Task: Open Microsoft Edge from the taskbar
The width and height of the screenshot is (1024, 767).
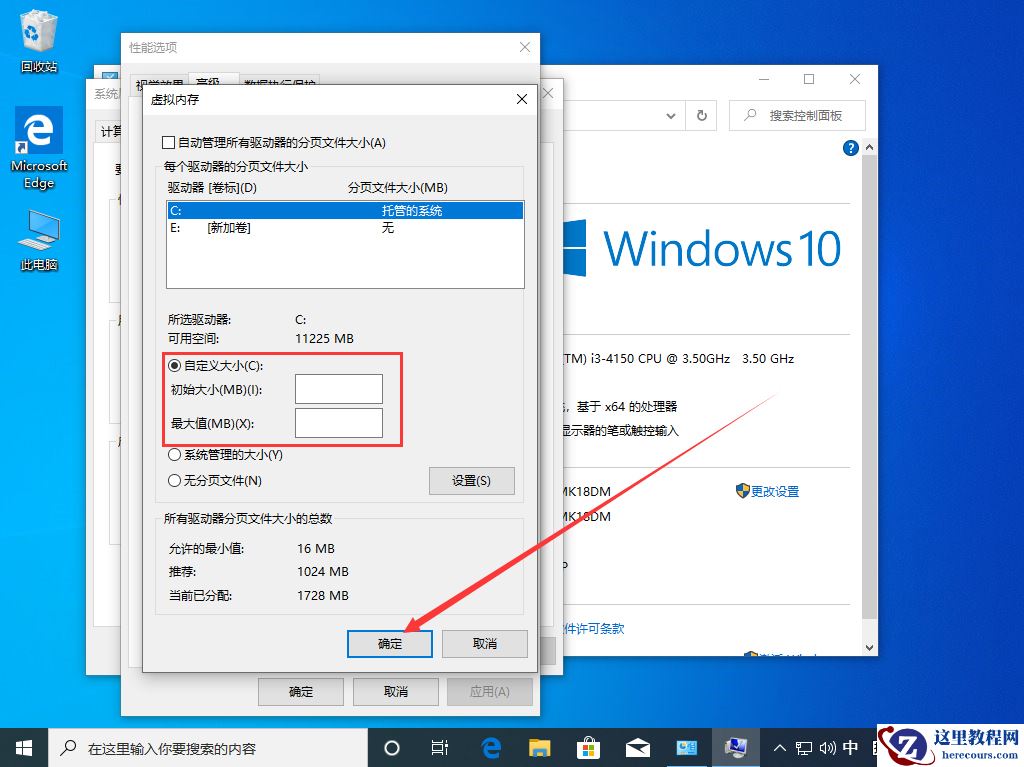Action: click(x=490, y=747)
